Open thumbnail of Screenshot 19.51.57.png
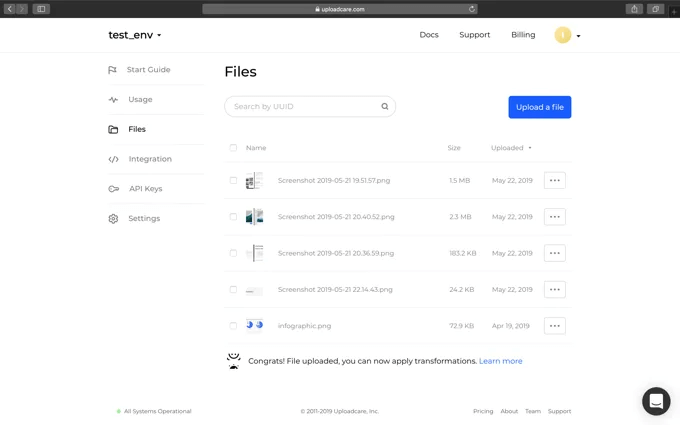This screenshot has width=680, height=425. click(255, 180)
